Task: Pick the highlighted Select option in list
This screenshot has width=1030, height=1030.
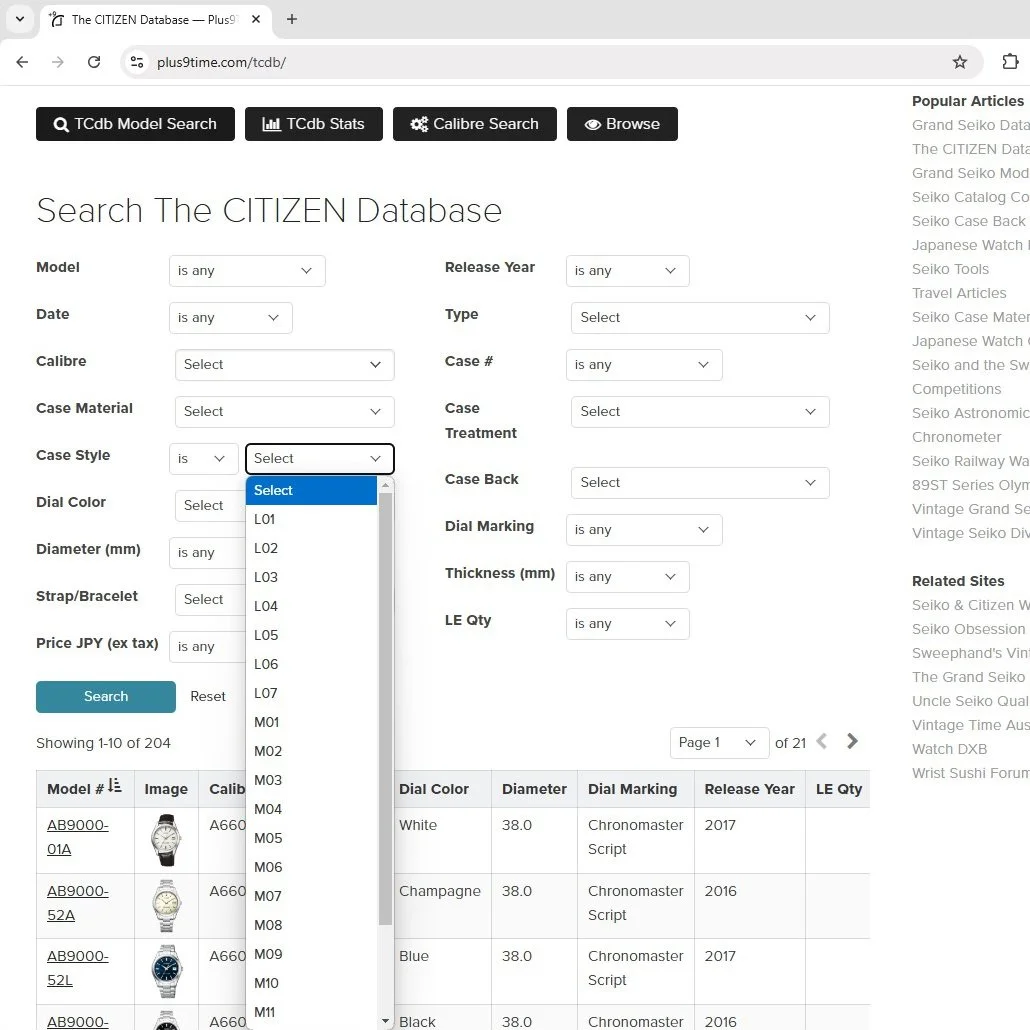Action: click(311, 490)
